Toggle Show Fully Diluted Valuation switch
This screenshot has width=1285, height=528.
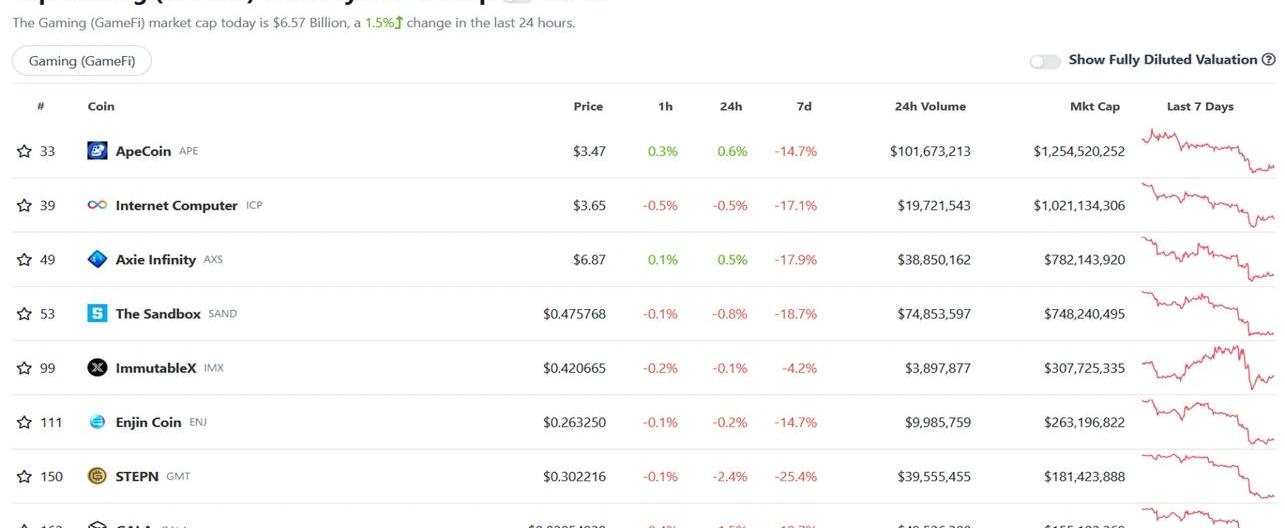[1045, 61]
